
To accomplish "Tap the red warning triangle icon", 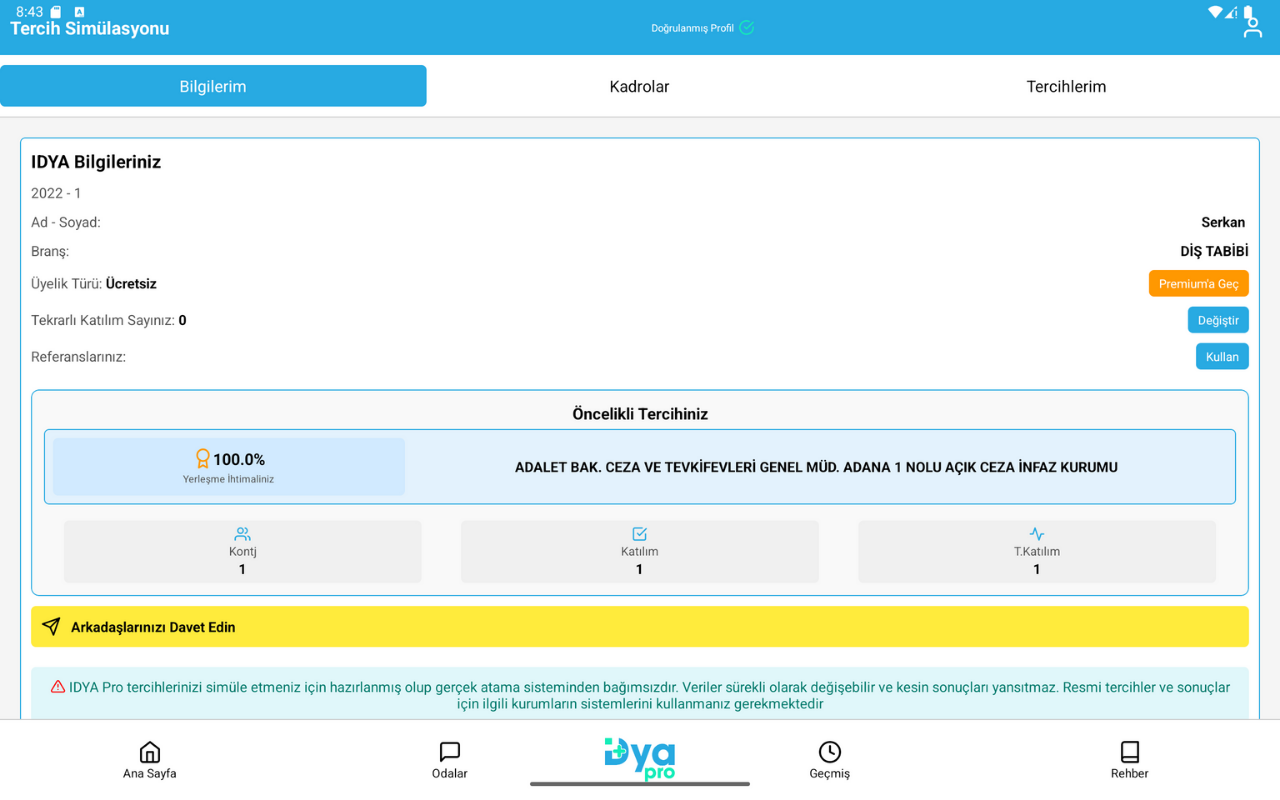I will [58, 687].
